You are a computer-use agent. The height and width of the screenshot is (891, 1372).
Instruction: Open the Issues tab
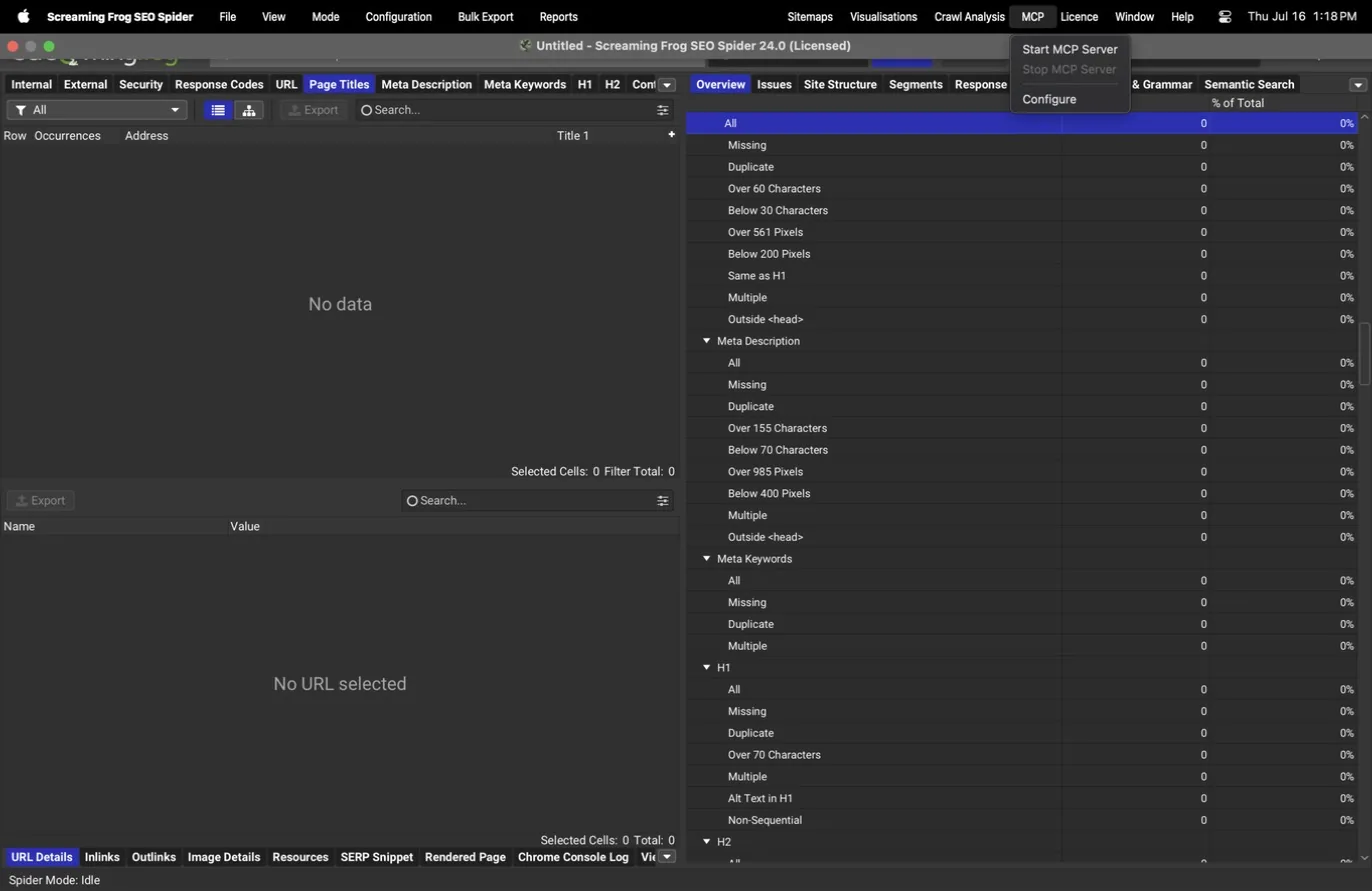774,85
